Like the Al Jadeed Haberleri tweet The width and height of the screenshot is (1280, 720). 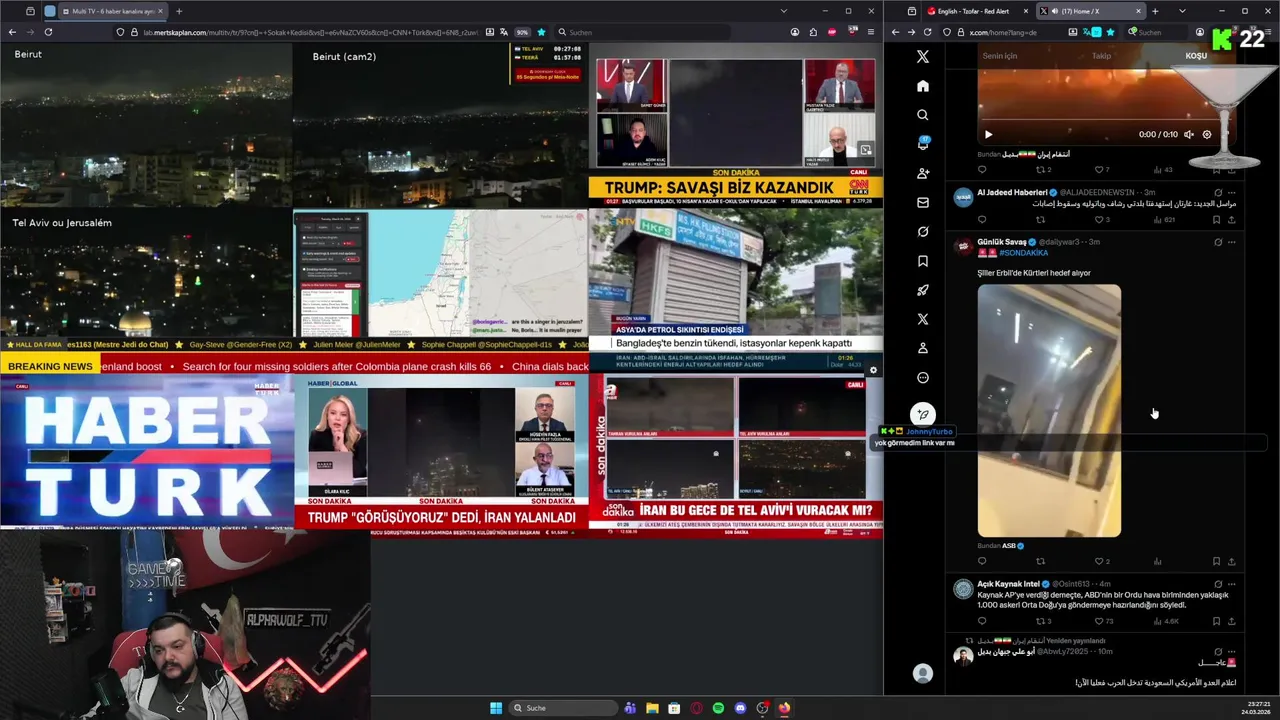(x=1099, y=219)
